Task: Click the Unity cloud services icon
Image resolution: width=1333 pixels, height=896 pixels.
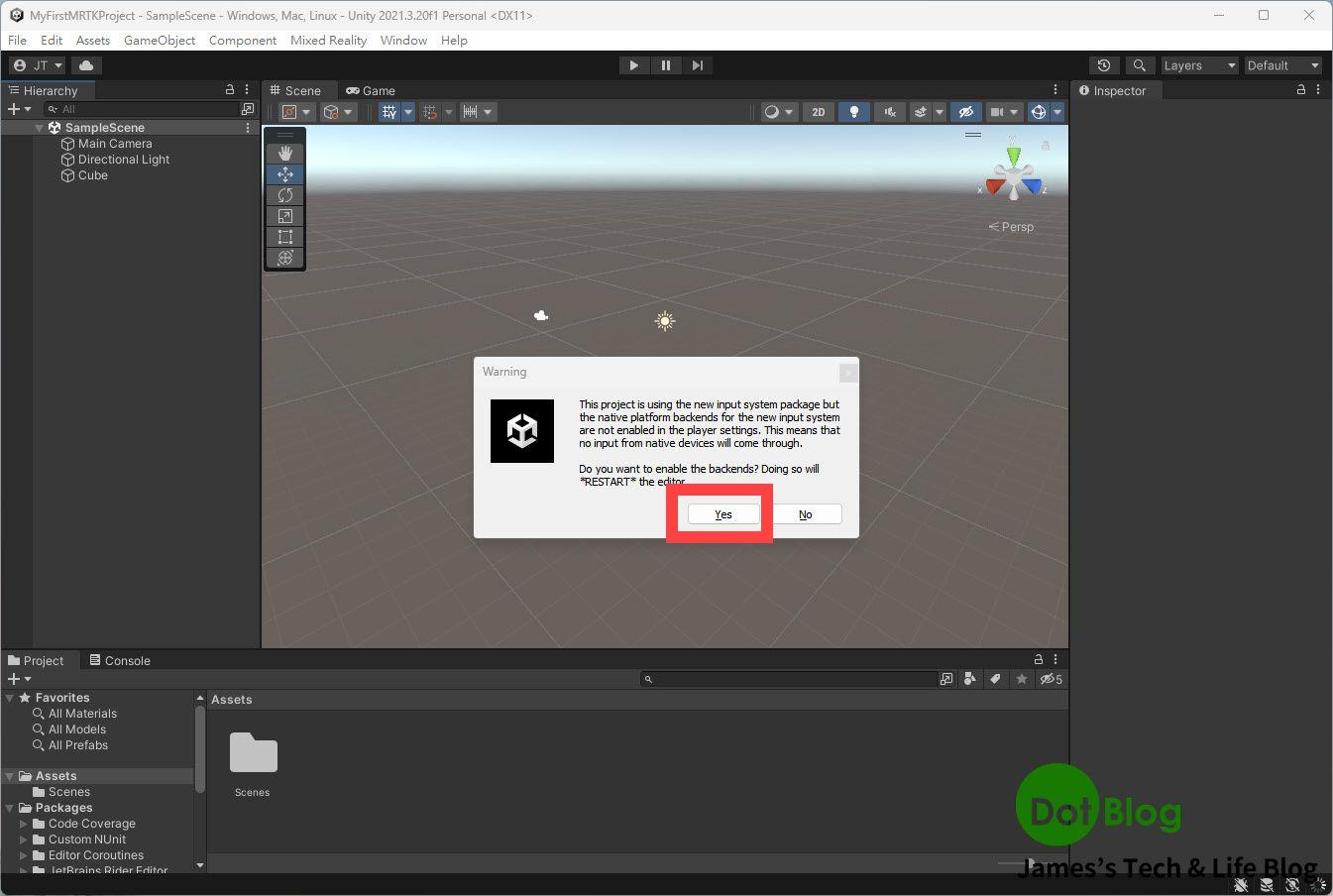Action: [85, 64]
